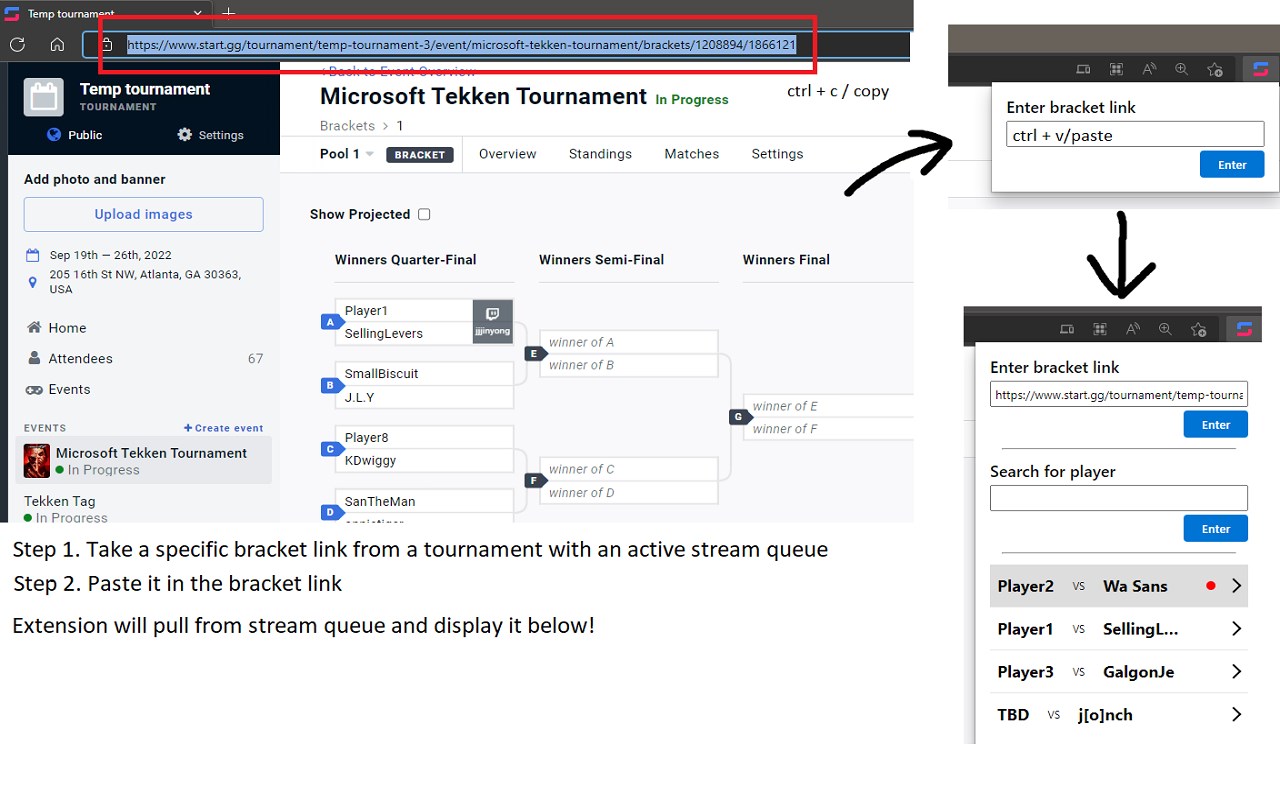Image resolution: width=1280 pixels, height=800 pixels.
Task: Click the people icon next to Attendees
Action: click(34, 359)
